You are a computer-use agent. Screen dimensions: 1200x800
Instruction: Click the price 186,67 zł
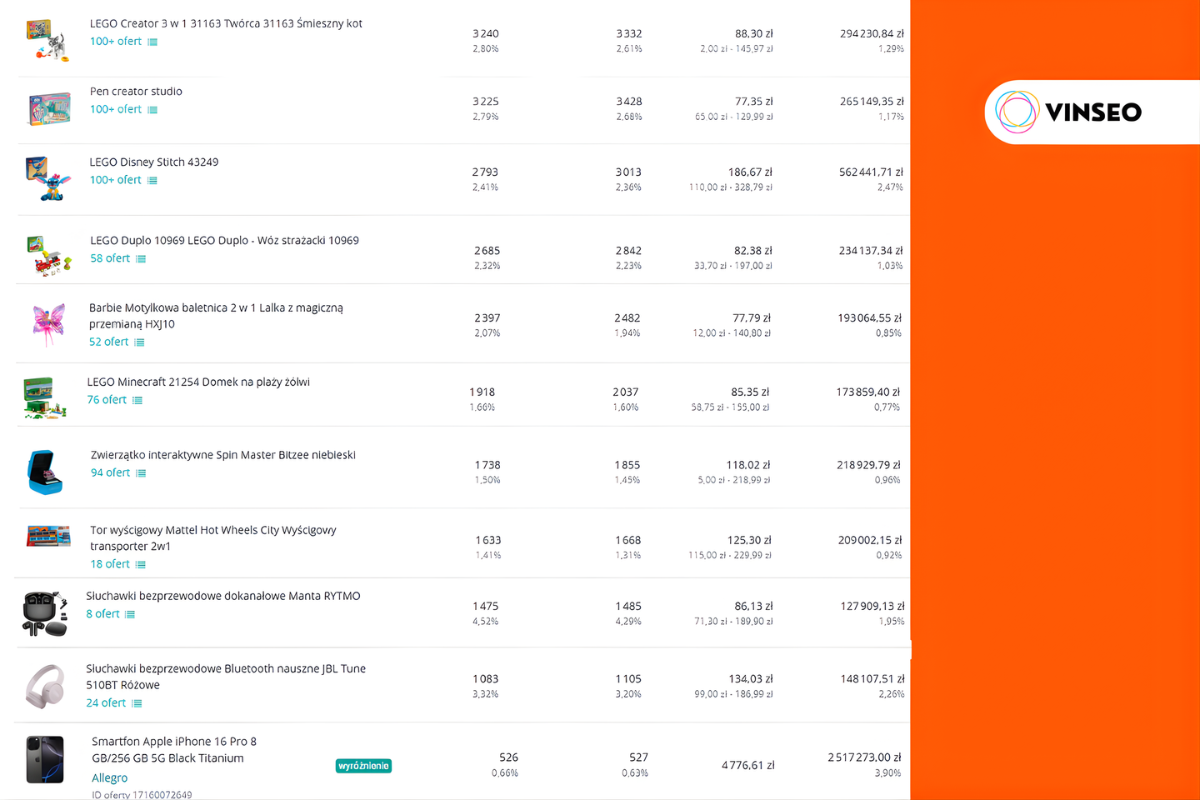(x=750, y=172)
